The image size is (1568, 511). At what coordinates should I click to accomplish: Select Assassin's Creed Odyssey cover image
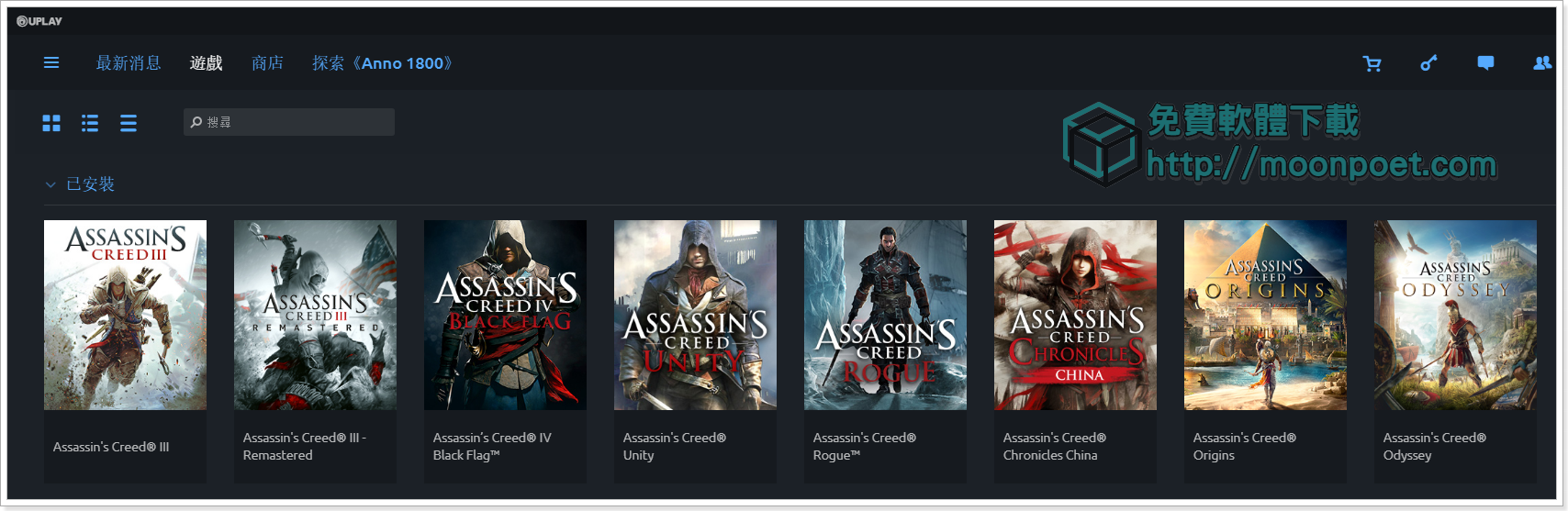tap(1455, 315)
